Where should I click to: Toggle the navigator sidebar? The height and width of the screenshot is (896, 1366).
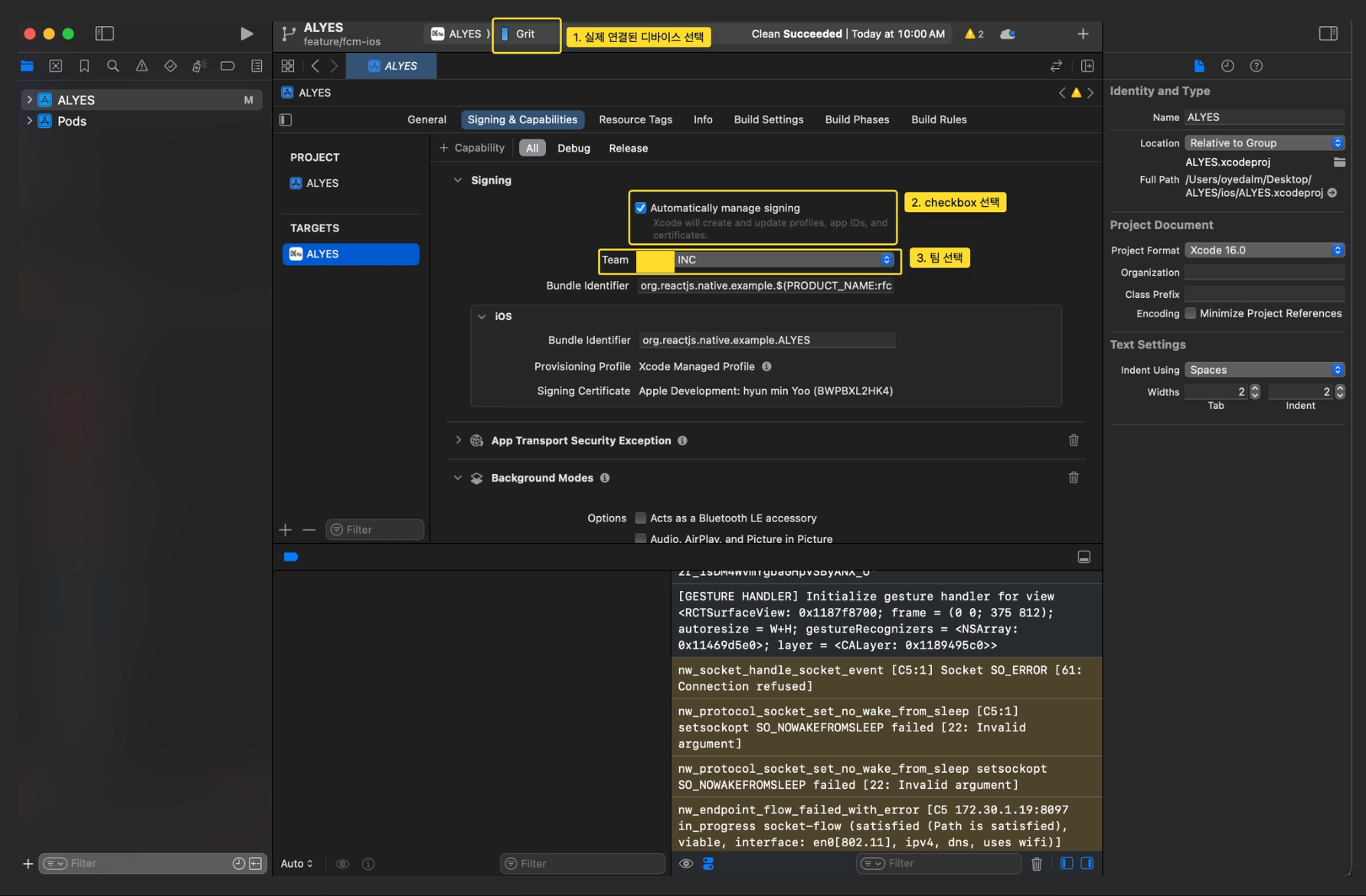104,34
